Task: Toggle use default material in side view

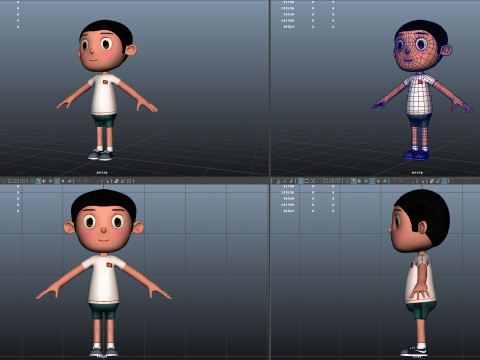Action: tap(359, 181)
